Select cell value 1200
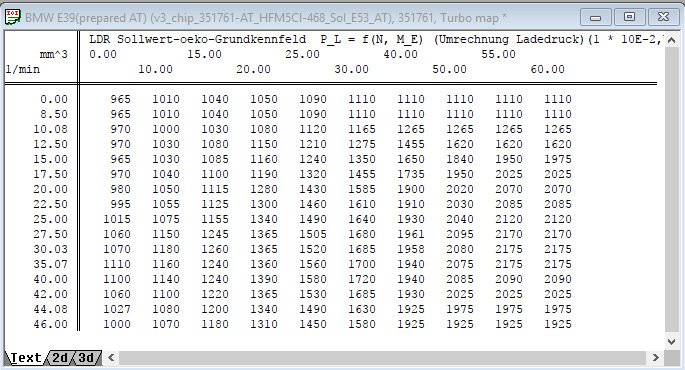 coord(215,309)
